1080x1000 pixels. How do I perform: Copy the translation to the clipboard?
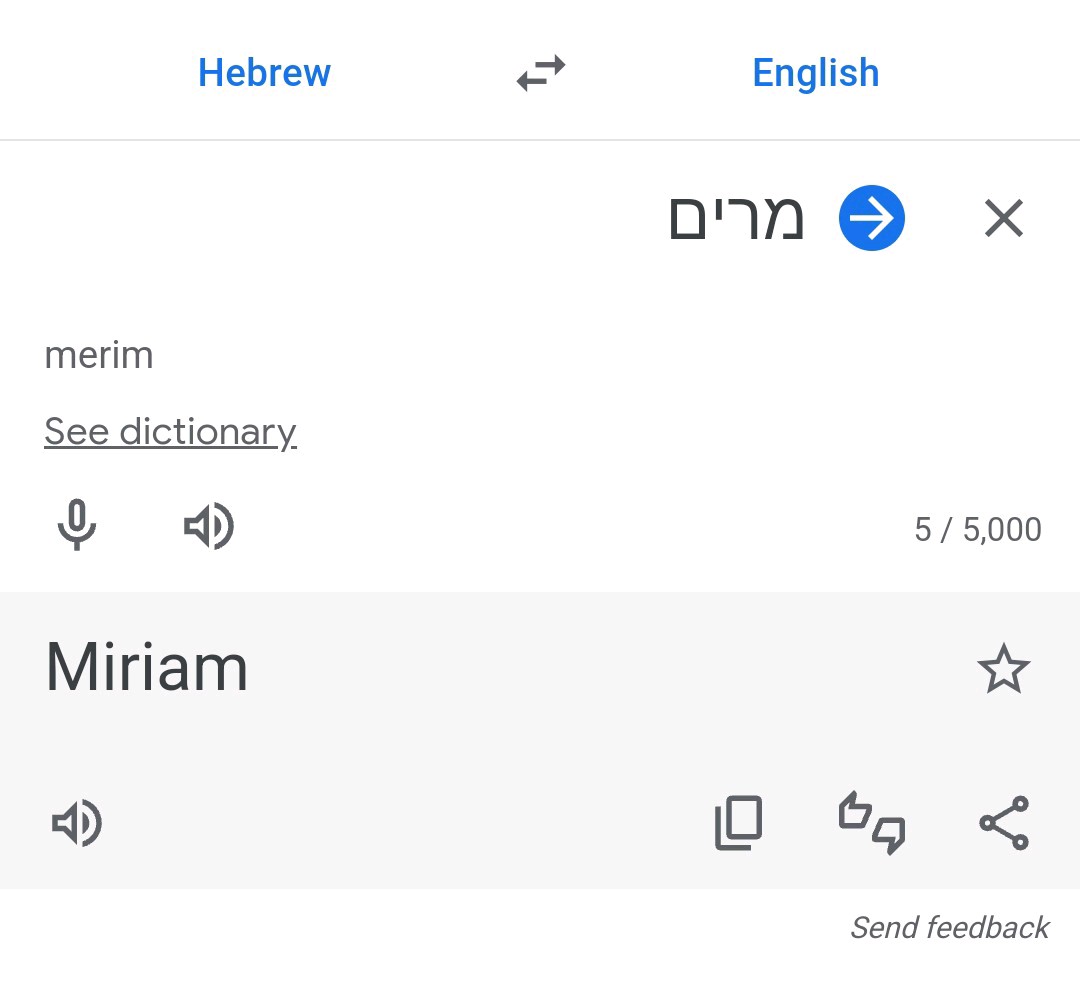[x=738, y=823]
